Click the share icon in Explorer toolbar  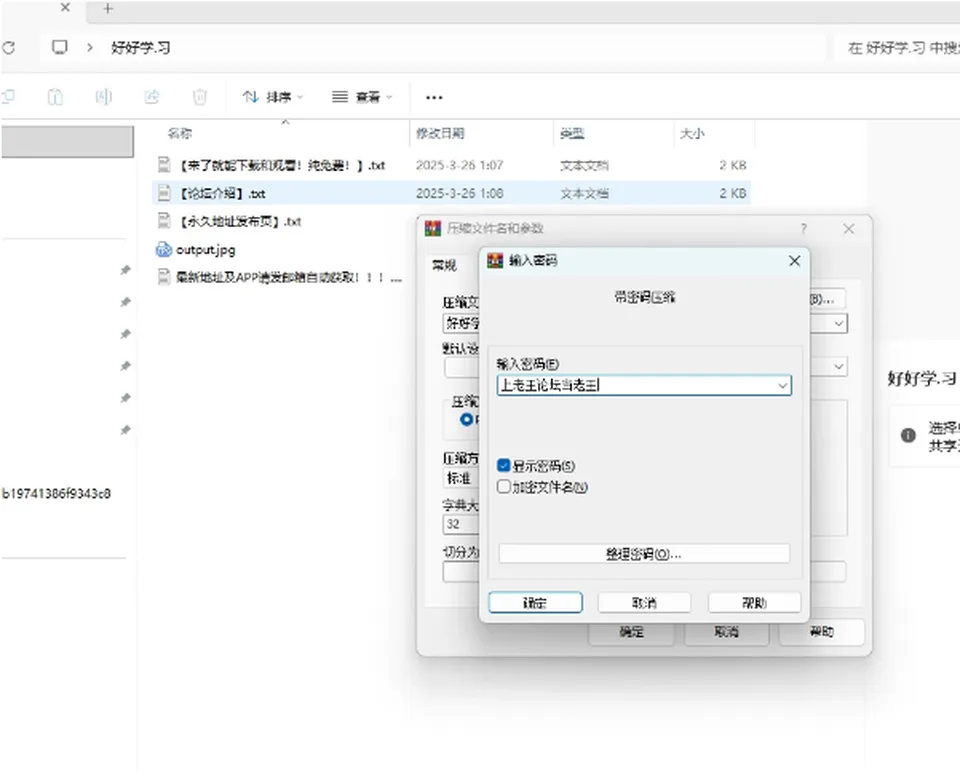click(x=152, y=97)
